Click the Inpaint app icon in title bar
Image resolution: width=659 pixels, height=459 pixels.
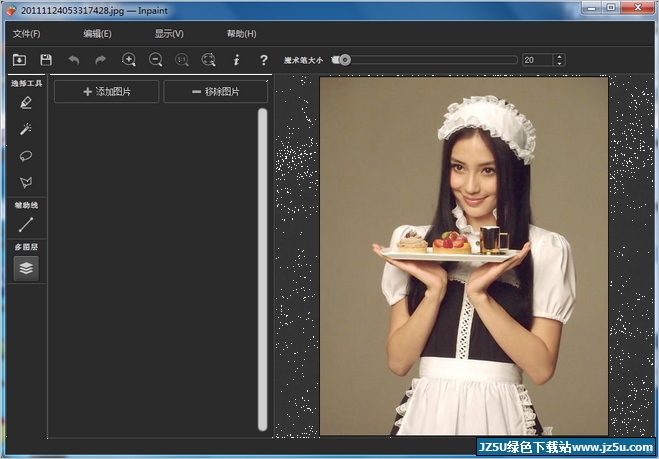pyautogui.click(x=11, y=11)
